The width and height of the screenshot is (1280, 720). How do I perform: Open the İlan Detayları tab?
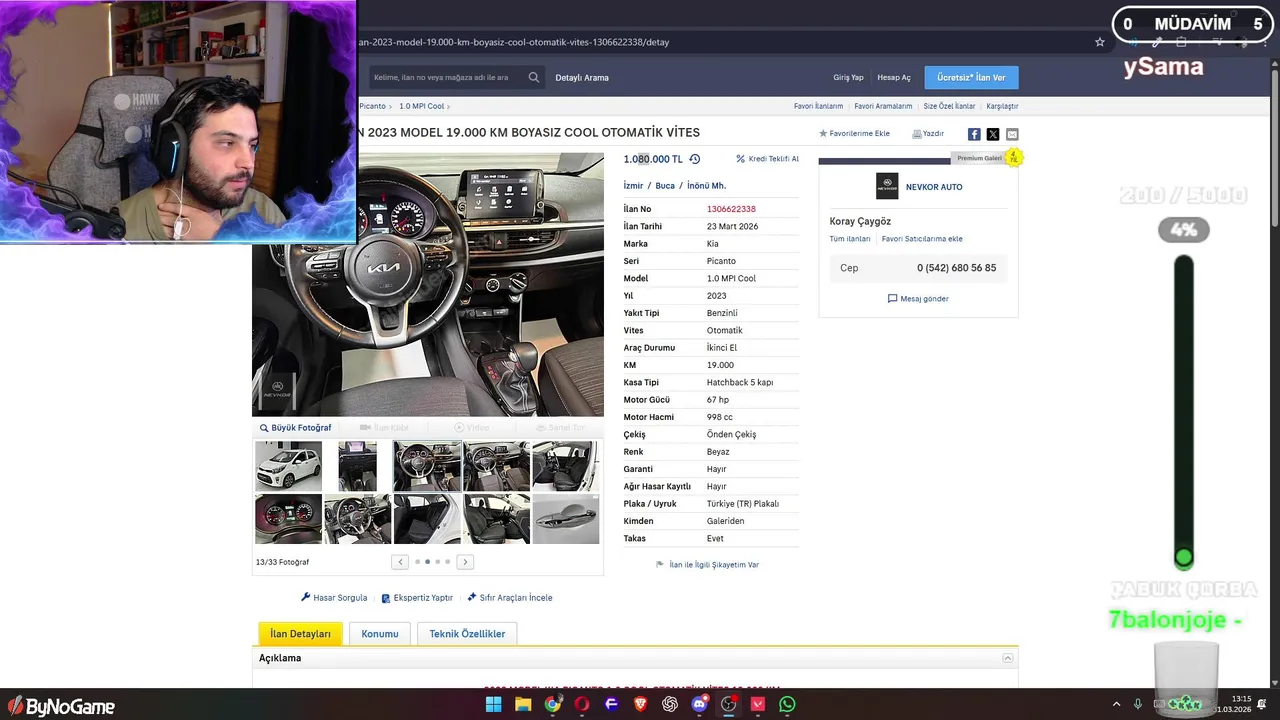coord(300,634)
